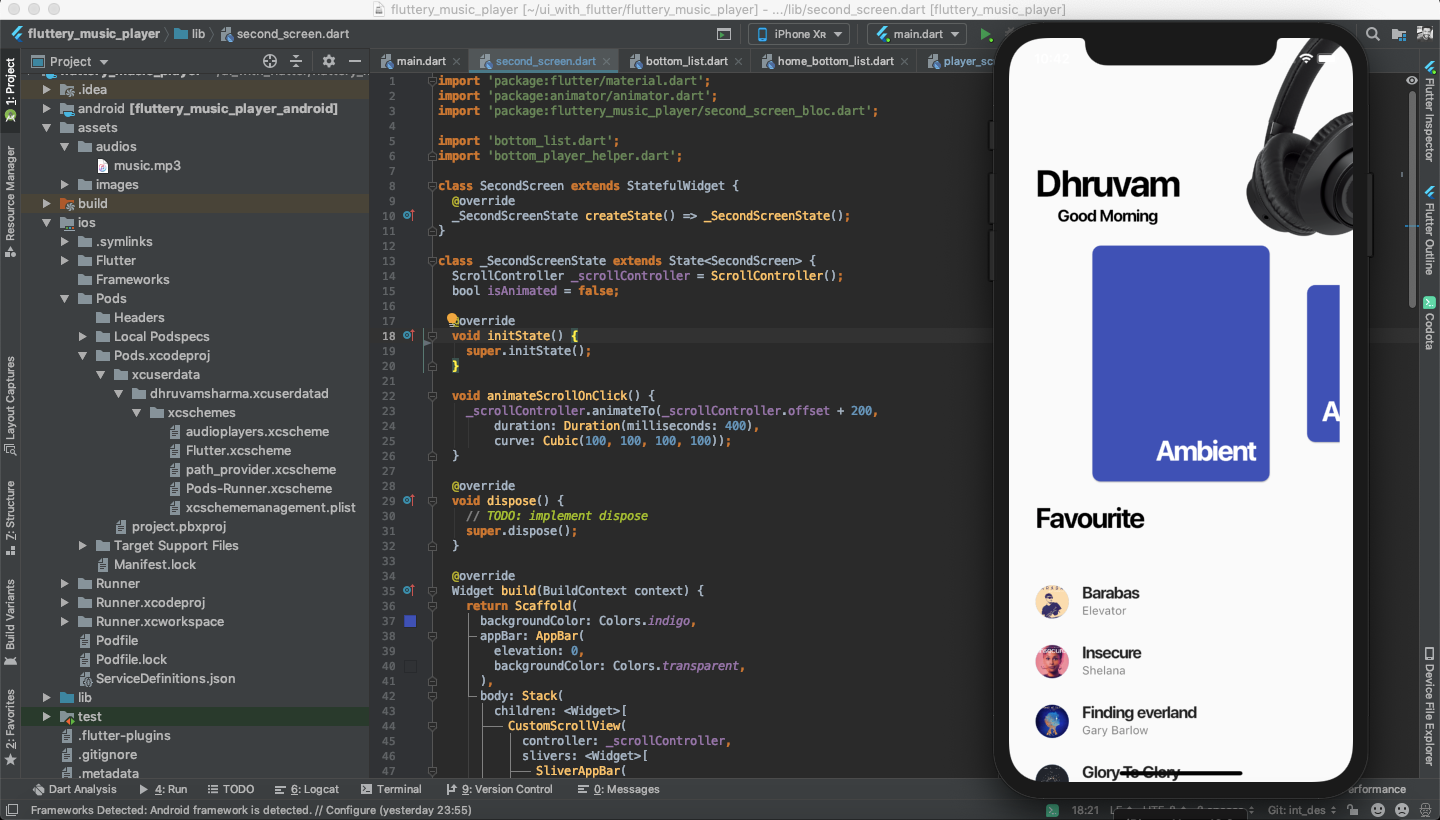Expand the Target Support Files folder
The height and width of the screenshot is (820, 1440).
[x=82, y=546]
